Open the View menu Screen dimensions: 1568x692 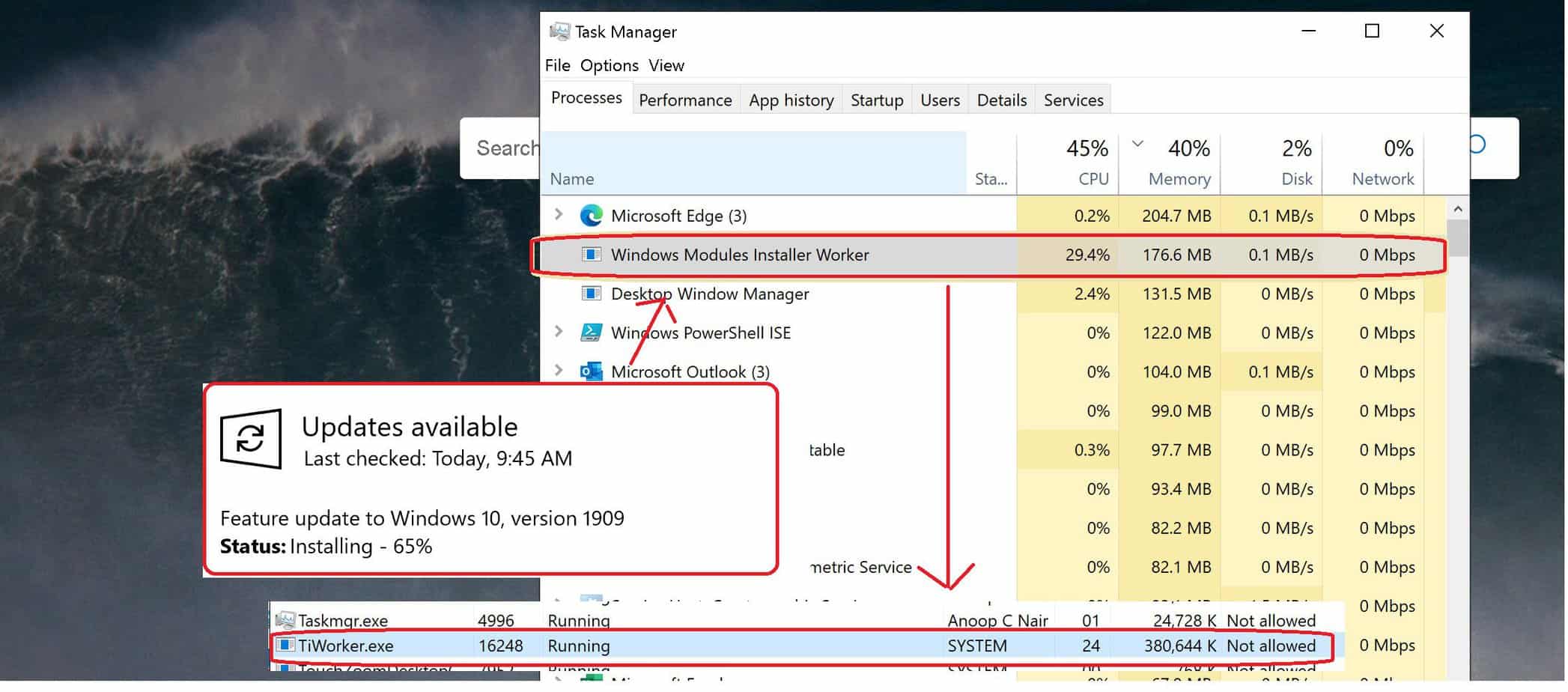point(666,65)
